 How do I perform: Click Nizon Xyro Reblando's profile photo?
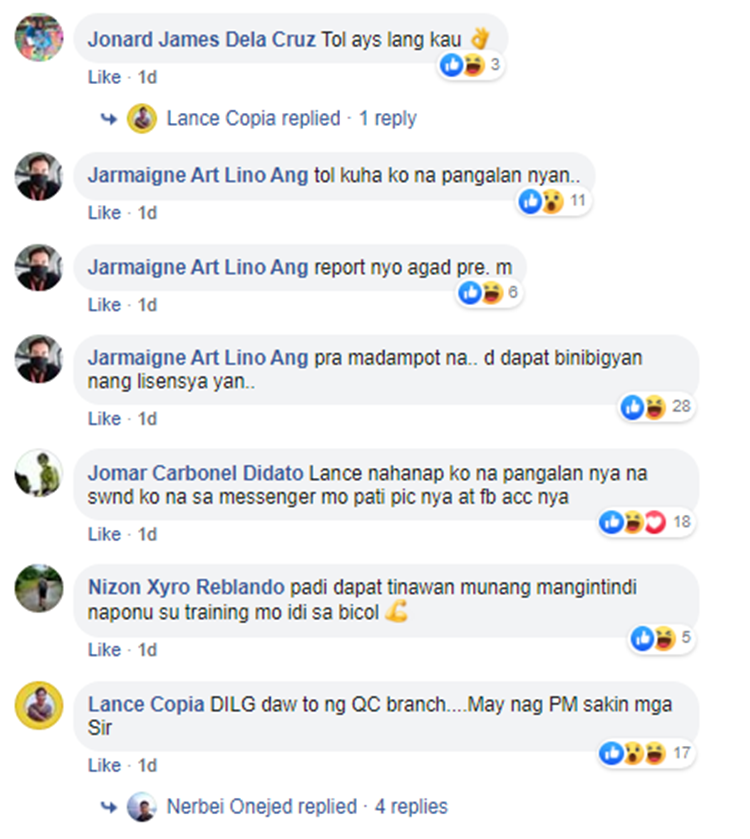tap(39, 588)
